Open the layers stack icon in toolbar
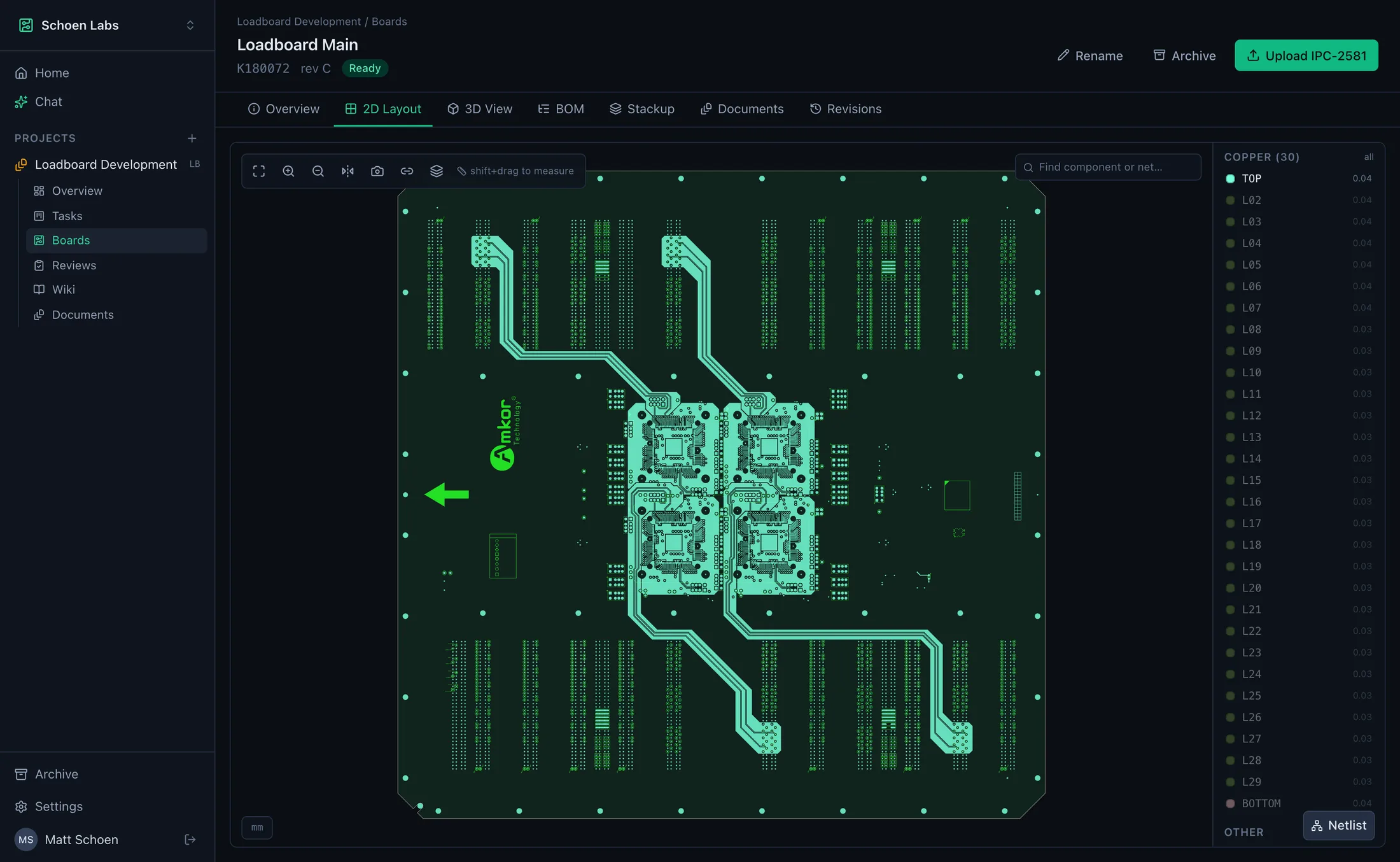The image size is (1400, 862). tap(437, 171)
